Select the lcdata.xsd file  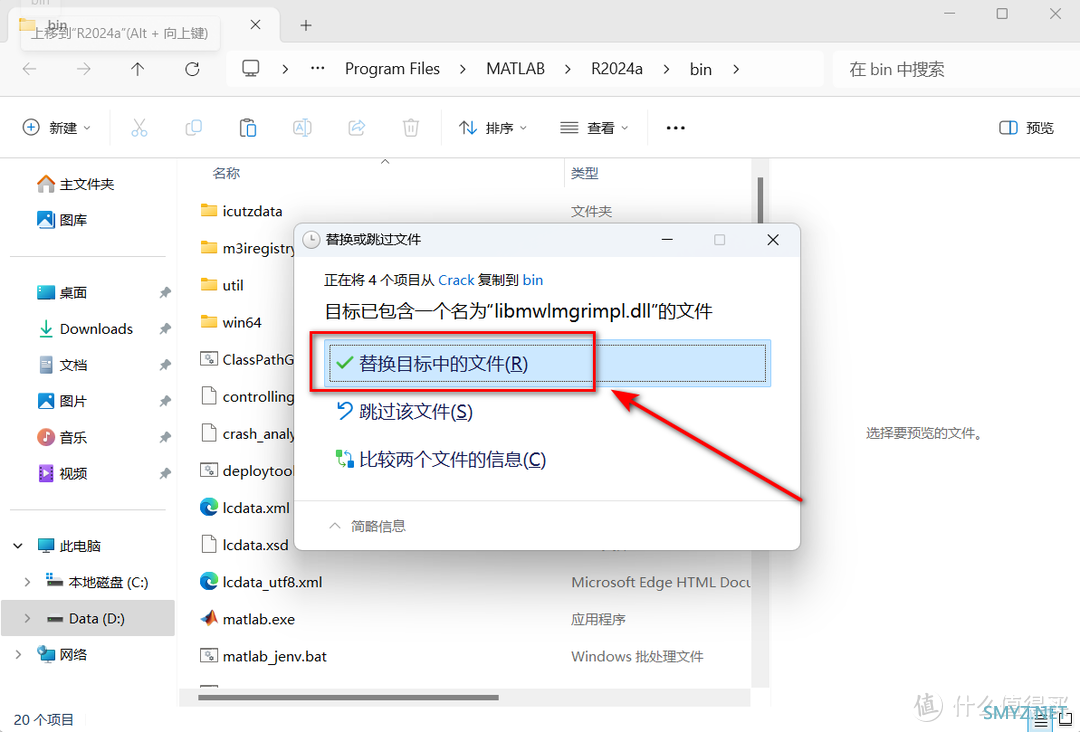(245, 545)
